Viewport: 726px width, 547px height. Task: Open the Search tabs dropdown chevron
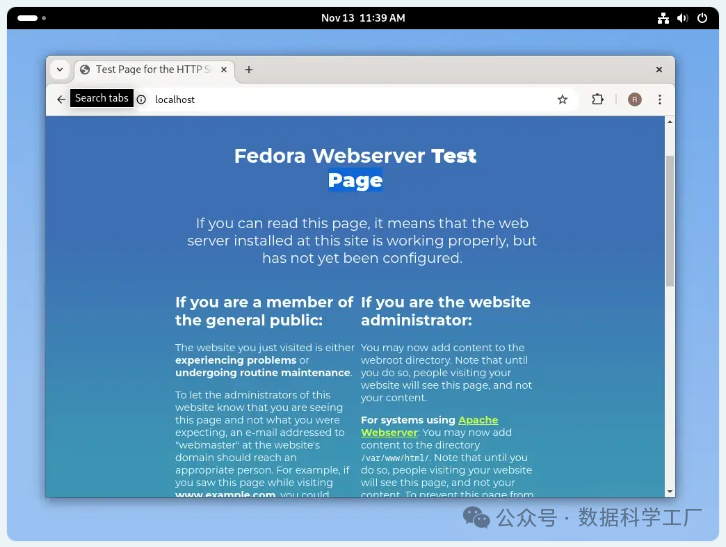tap(60, 69)
